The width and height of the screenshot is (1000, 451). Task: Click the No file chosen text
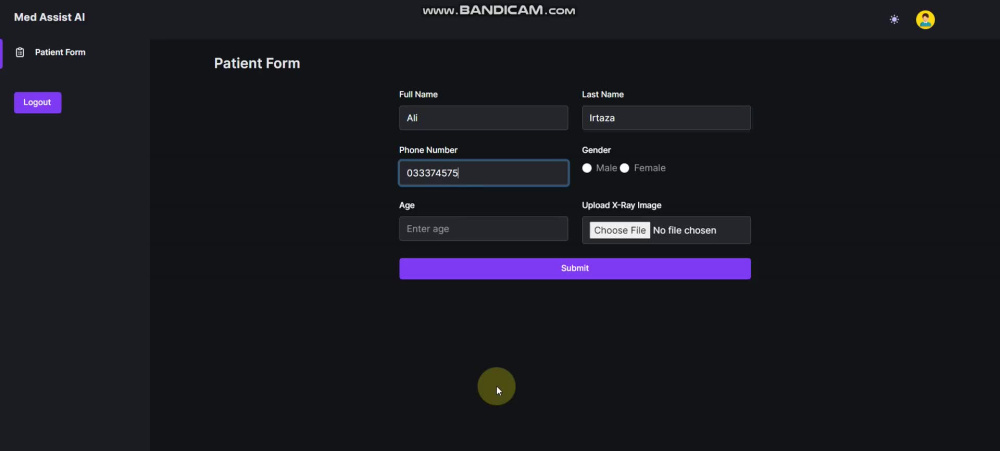[x=684, y=230]
